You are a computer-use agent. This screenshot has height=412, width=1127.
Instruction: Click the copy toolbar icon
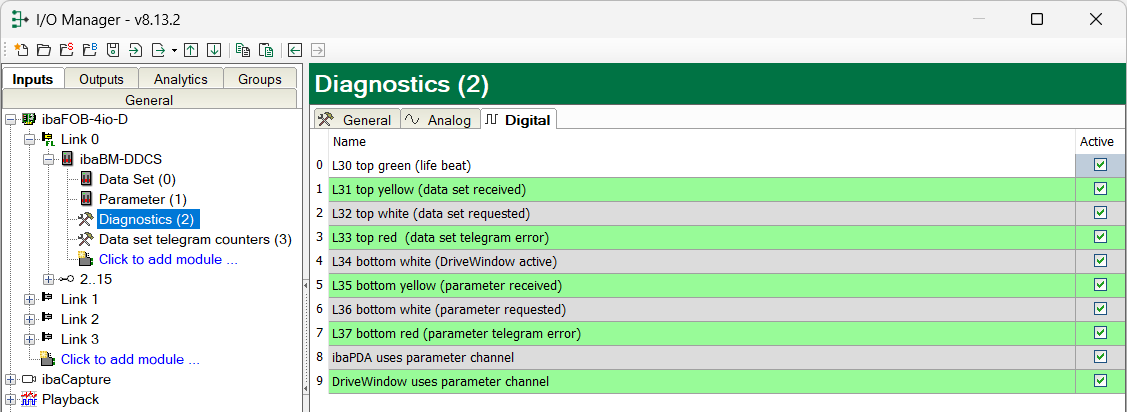click(243, 50)
